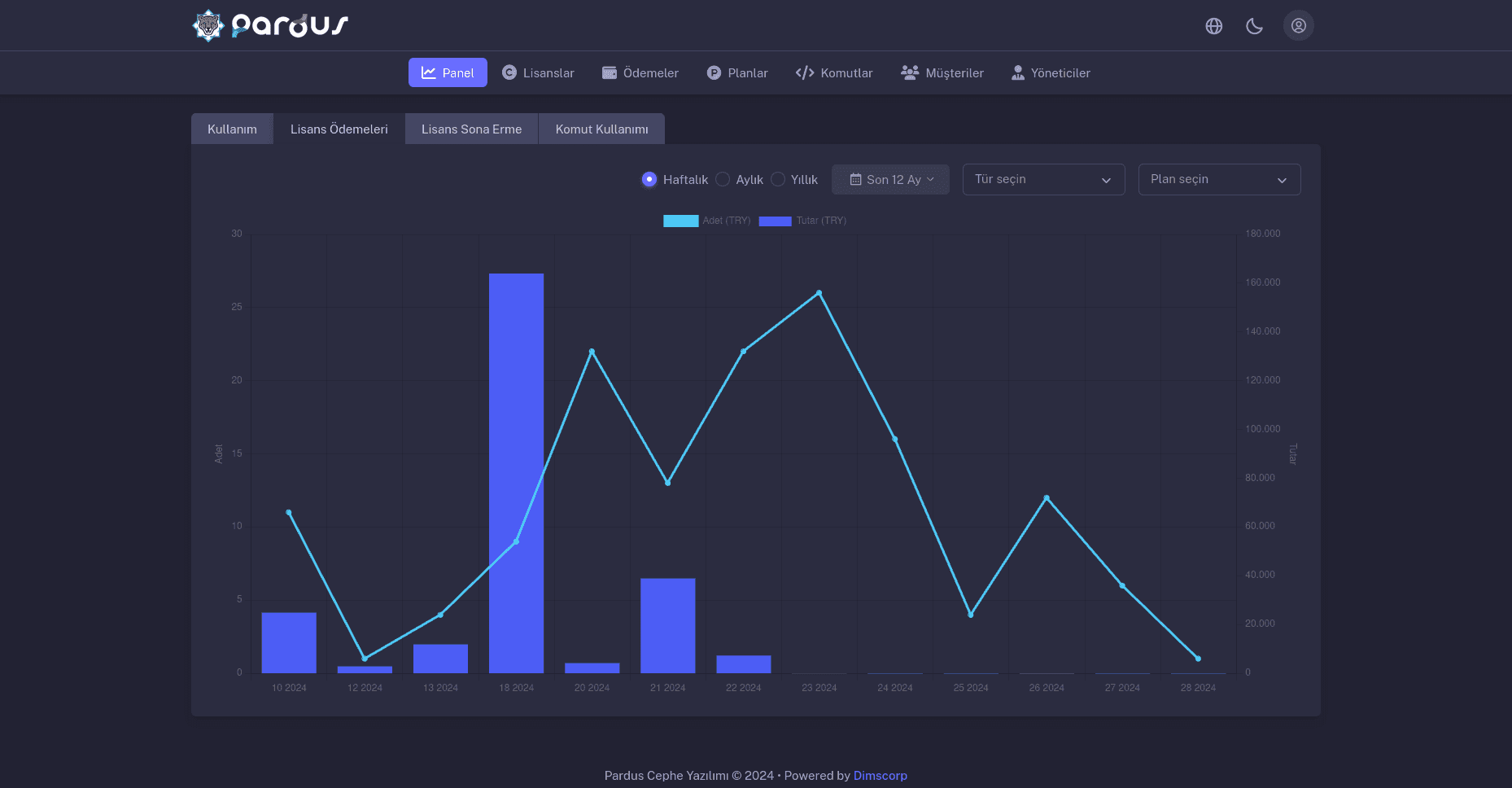Switch to Lisans Sona Erme tab
Viewport: 1512px width, 788px height.
[471, 129]
